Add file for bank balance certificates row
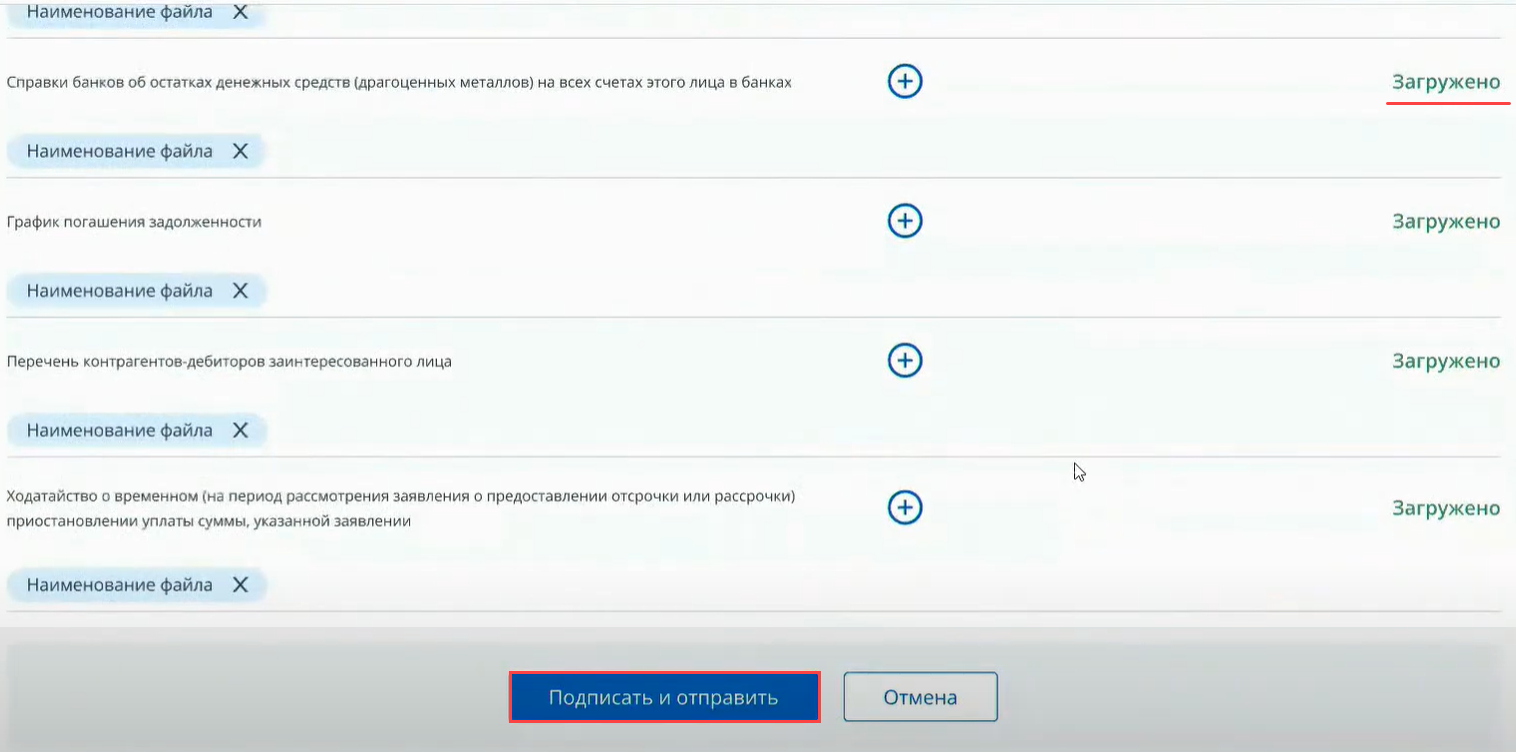This screenshot has height=752, width=1516. tap(905, 82)
